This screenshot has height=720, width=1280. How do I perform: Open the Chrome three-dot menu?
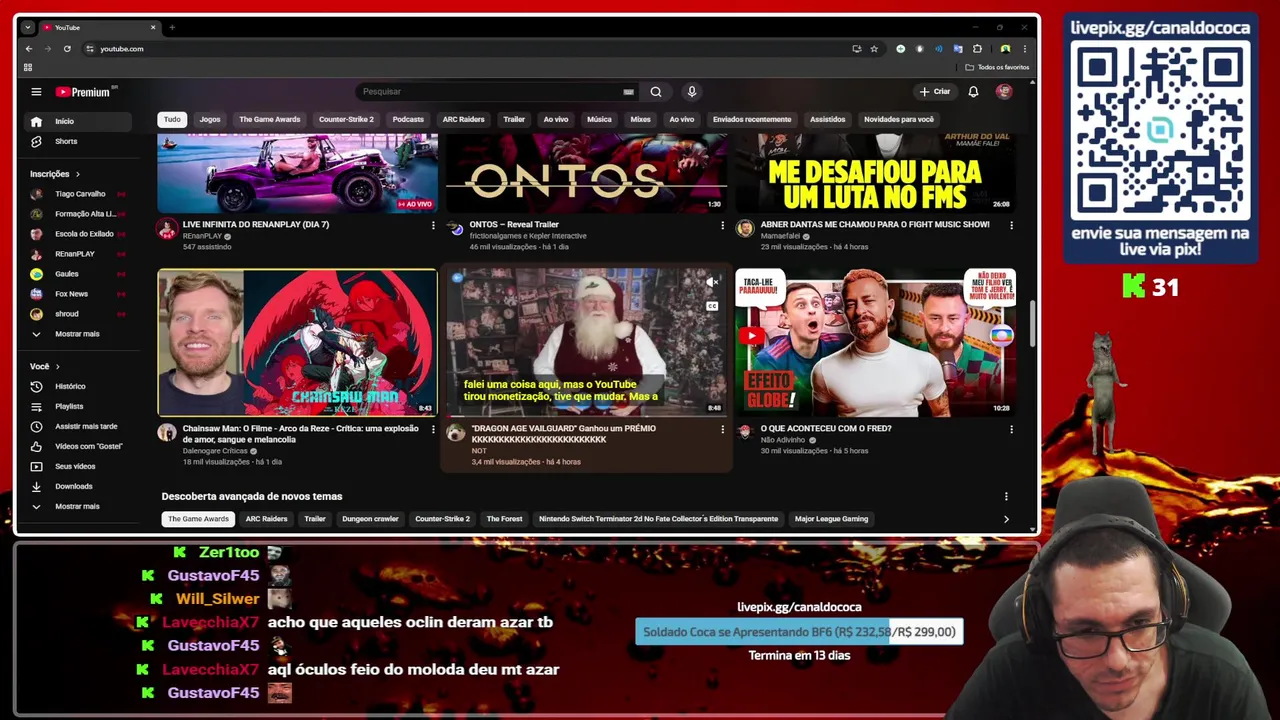(1024, 49)
